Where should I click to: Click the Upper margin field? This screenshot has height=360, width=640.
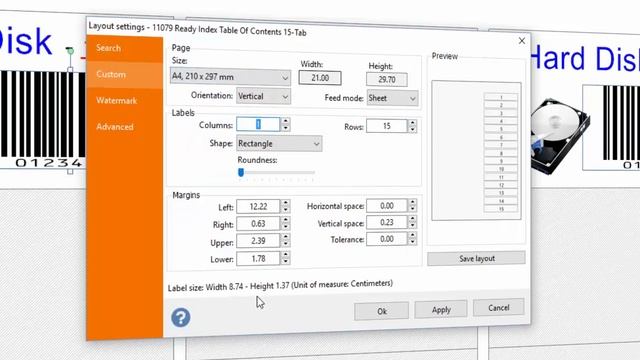[x=258, y=241]
